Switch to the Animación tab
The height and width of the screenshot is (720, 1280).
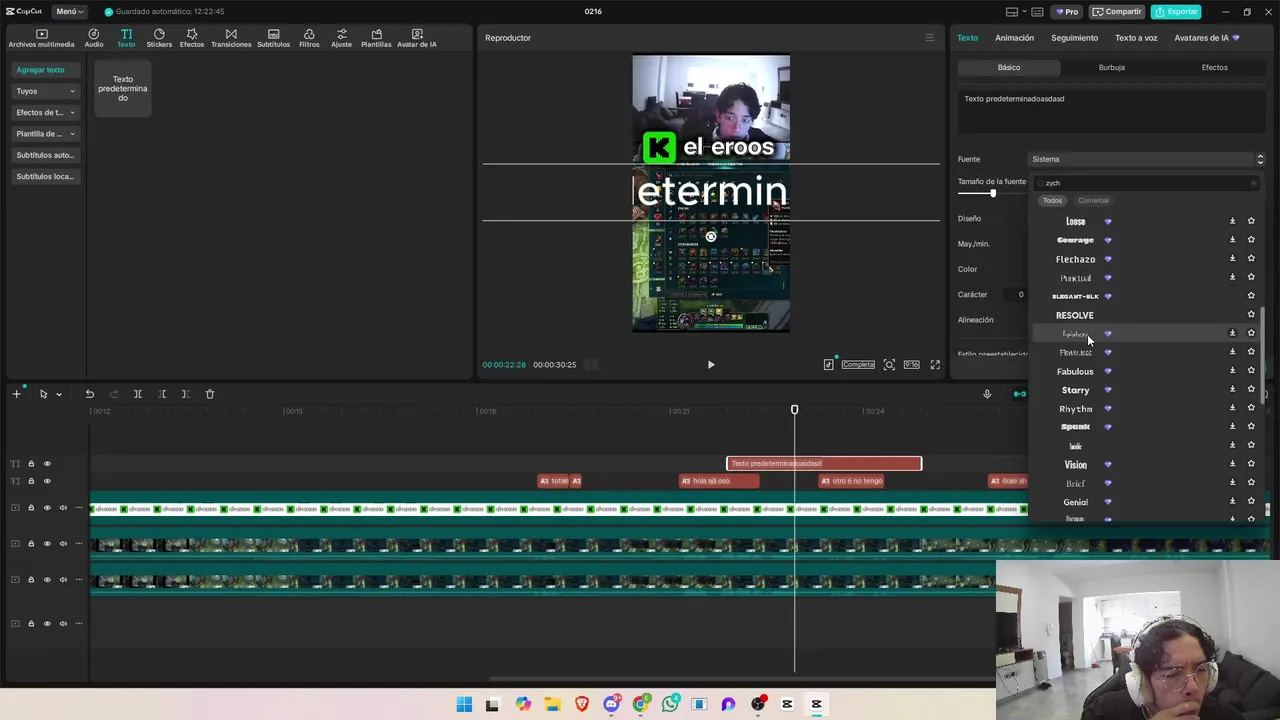1014,38
